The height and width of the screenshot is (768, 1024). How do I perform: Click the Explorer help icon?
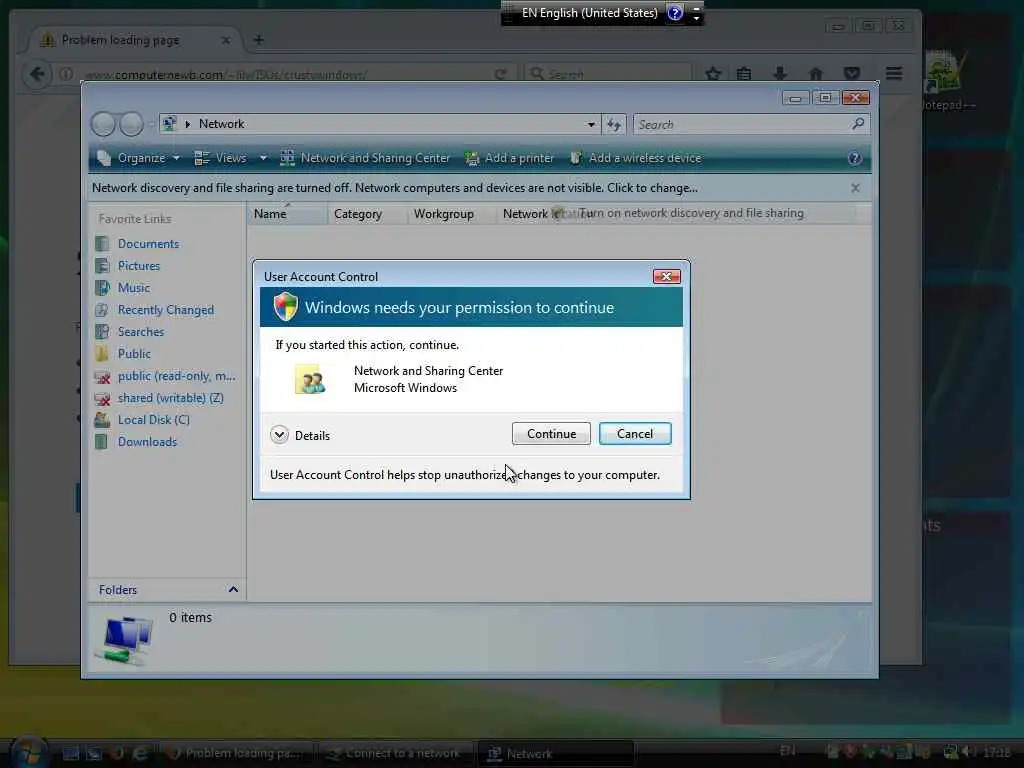click(854, 158)
